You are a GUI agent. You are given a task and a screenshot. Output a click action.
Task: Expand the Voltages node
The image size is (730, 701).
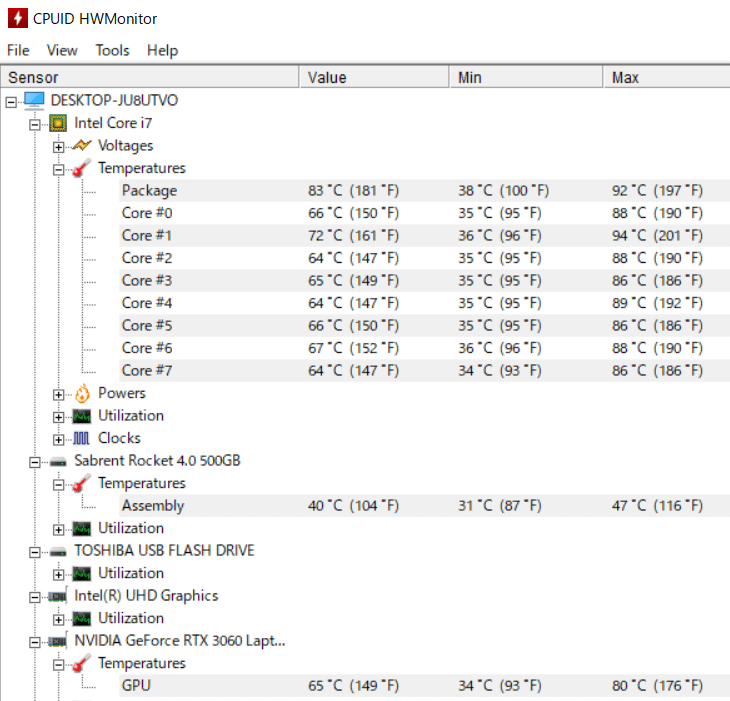tap(58, 147)
